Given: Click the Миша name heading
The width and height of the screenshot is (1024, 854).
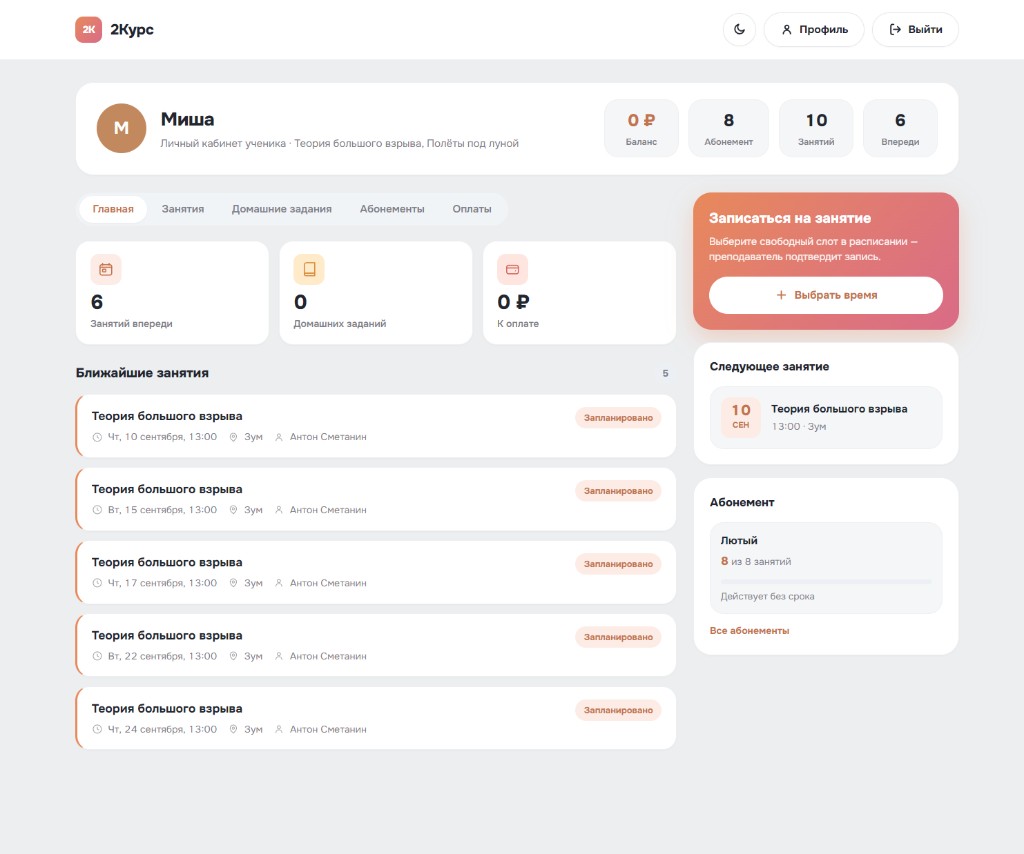Looking at the screenshot, I should point(187,119).
